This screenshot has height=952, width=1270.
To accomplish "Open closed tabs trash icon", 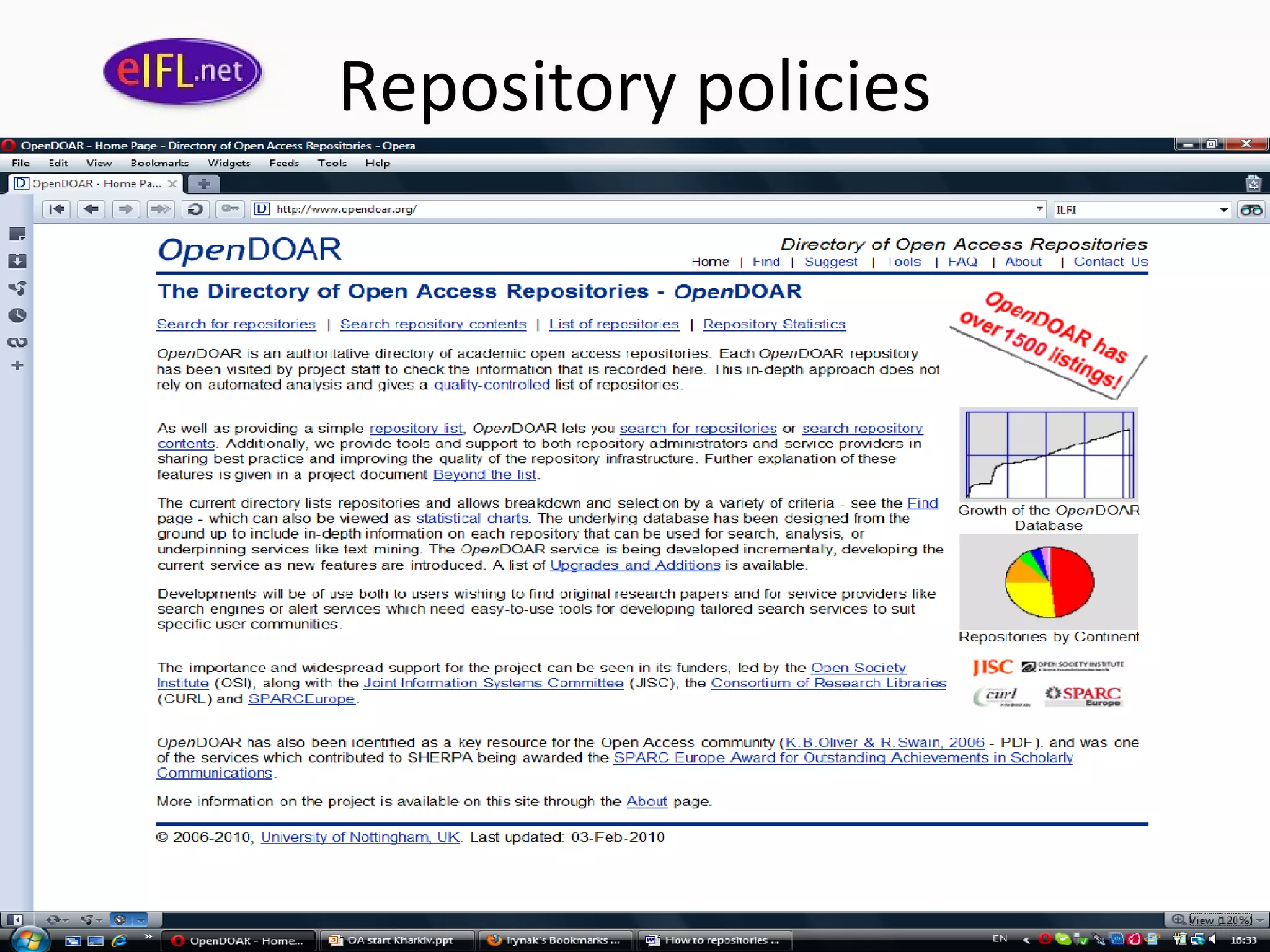I will [1253, 183].
